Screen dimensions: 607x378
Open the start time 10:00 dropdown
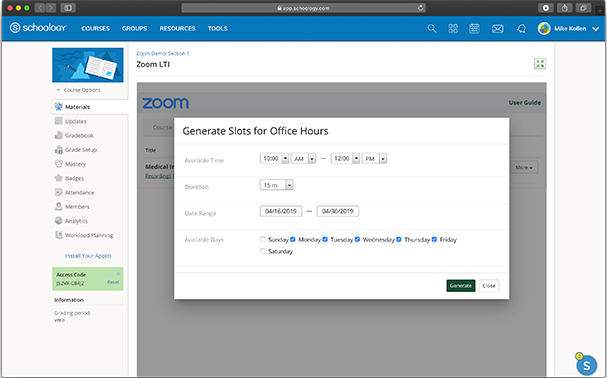(x=274, y=158)
